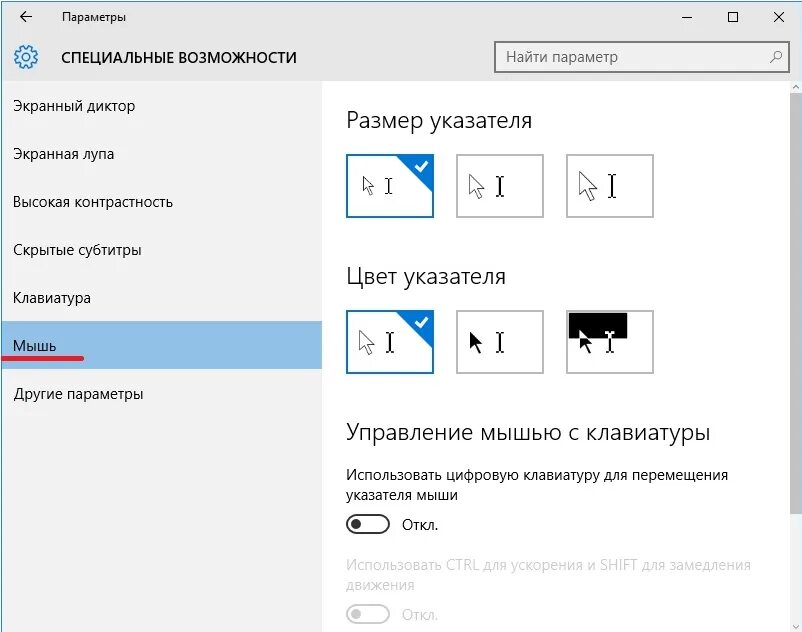
Task: Click scrollbar down arrow
Action: coord(795,626)
